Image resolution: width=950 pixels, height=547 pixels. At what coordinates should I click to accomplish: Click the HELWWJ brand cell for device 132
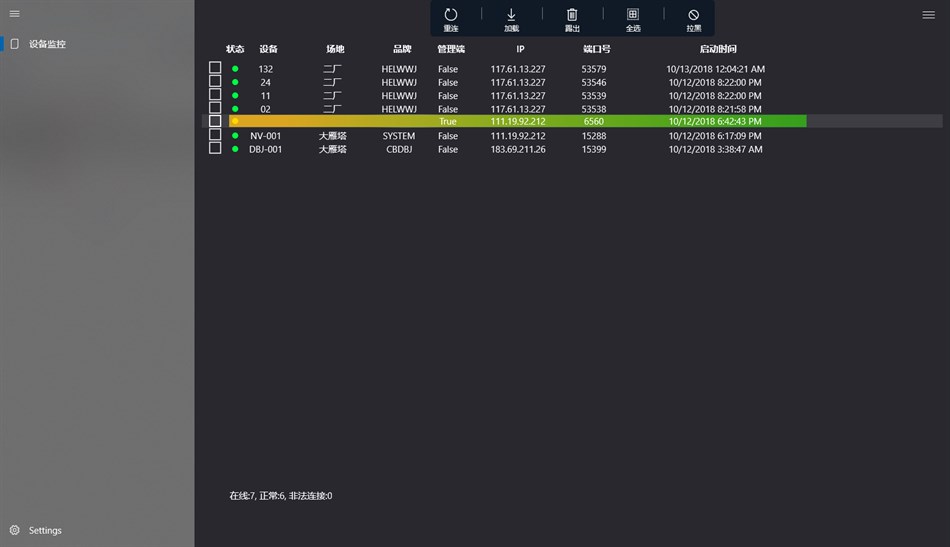tap(399, 69)
